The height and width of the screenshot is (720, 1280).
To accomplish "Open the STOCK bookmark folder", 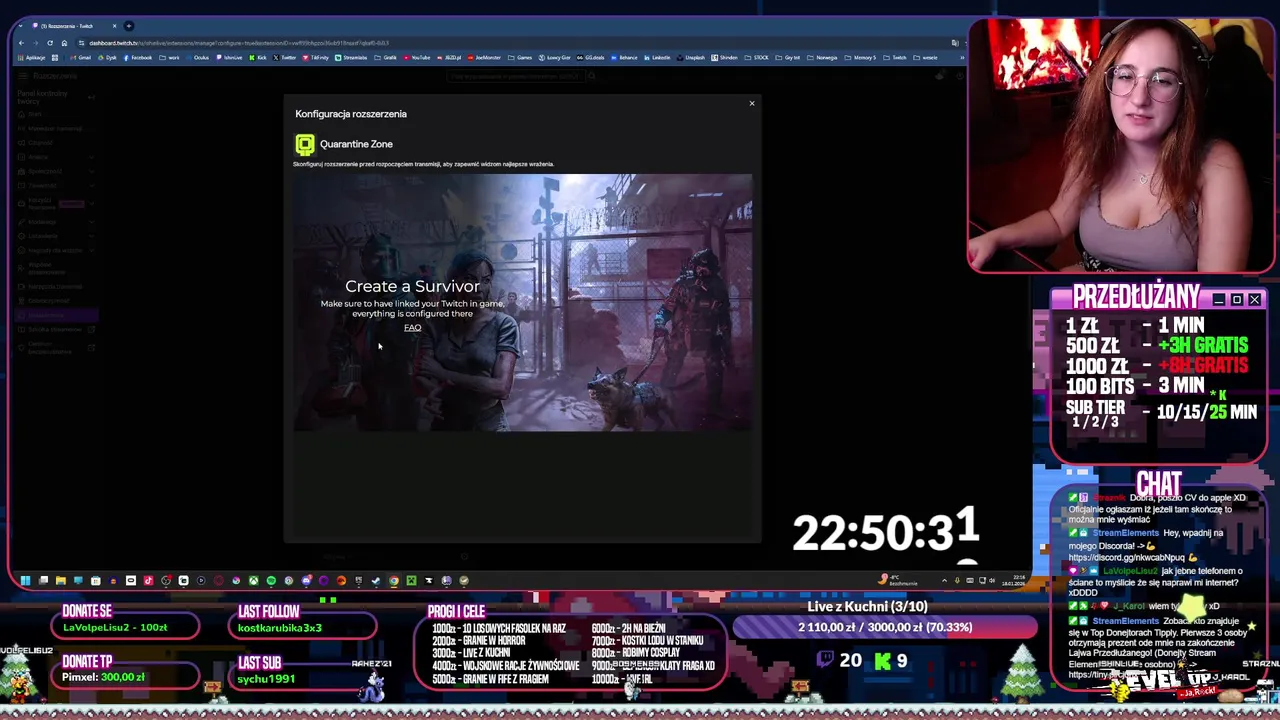I will point(757,57).
